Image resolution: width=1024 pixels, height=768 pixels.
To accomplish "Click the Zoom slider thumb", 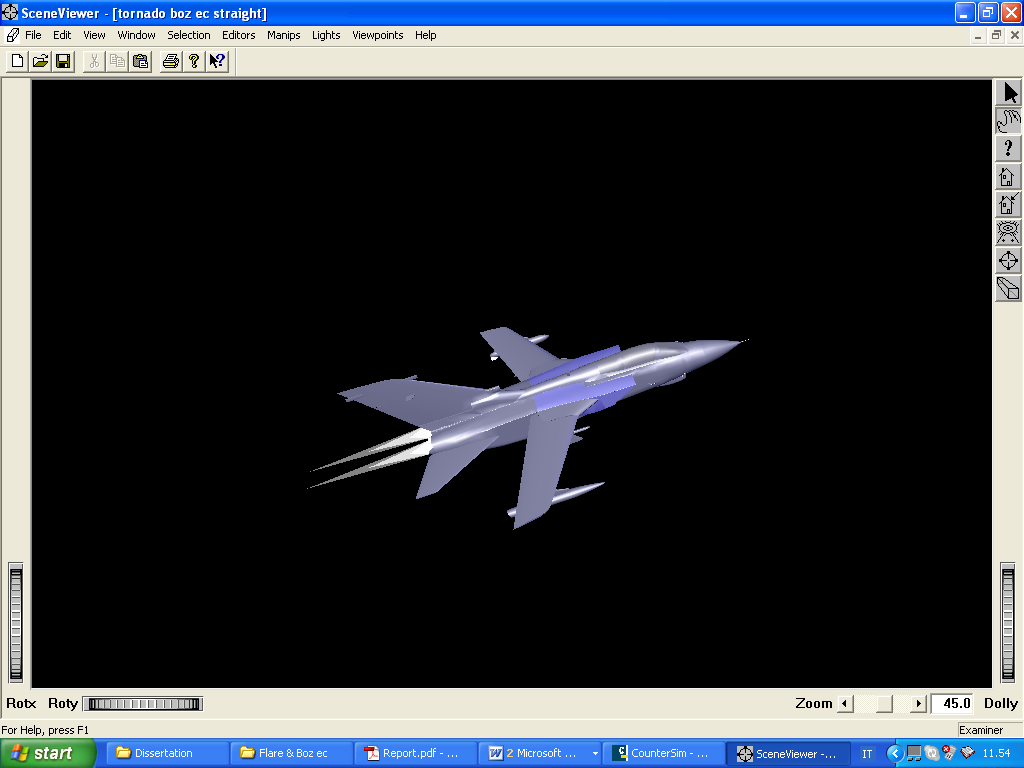I will click(x=884, y=704).
